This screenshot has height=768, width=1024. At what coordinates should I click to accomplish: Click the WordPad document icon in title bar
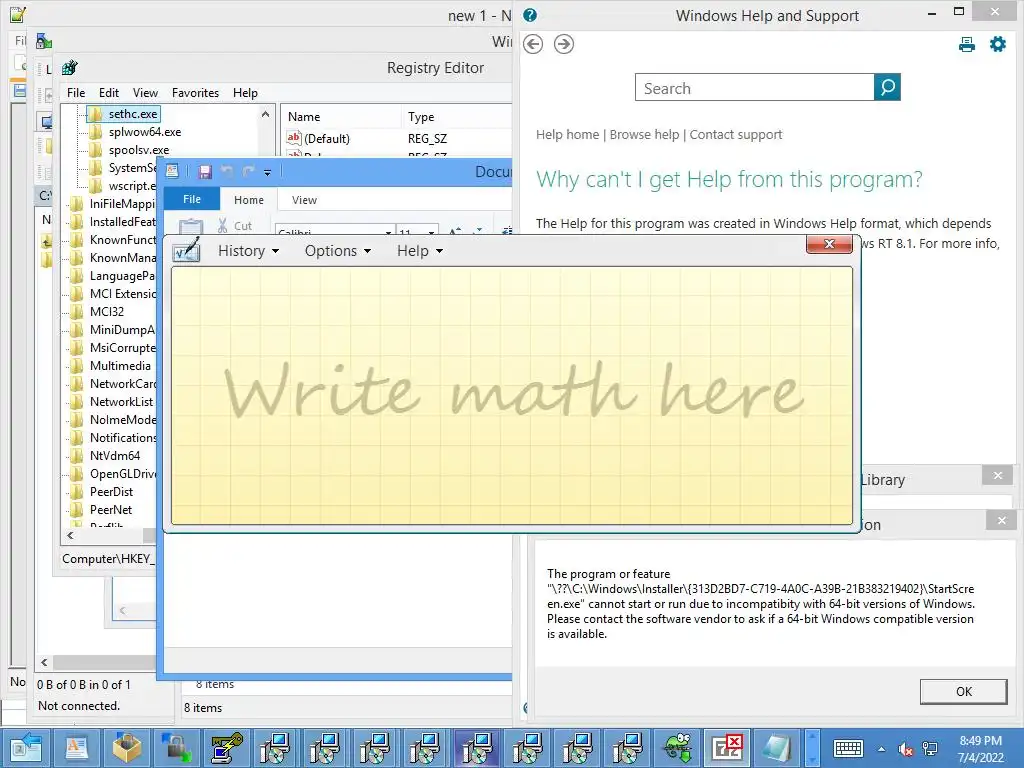click(x=172, y=171)
